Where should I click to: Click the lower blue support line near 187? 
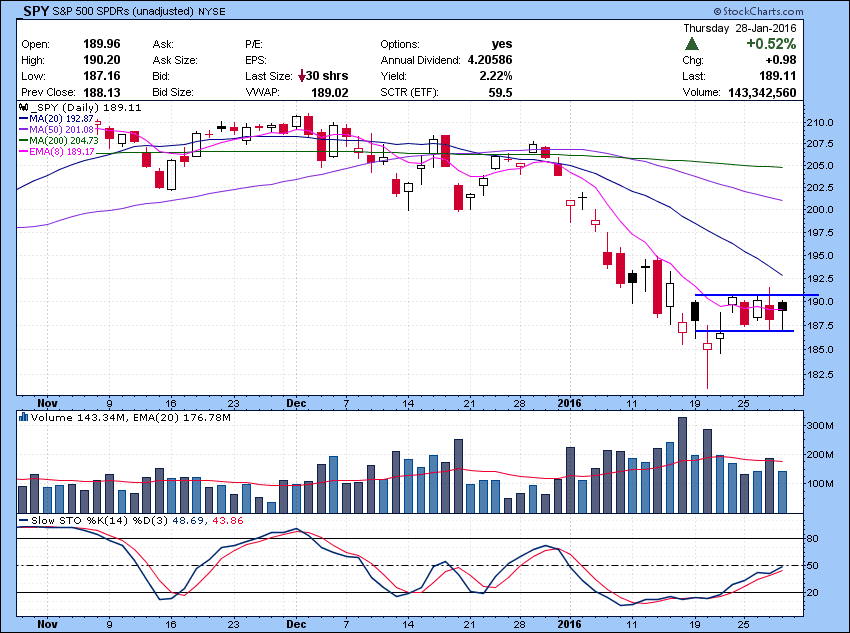(744, 331)
